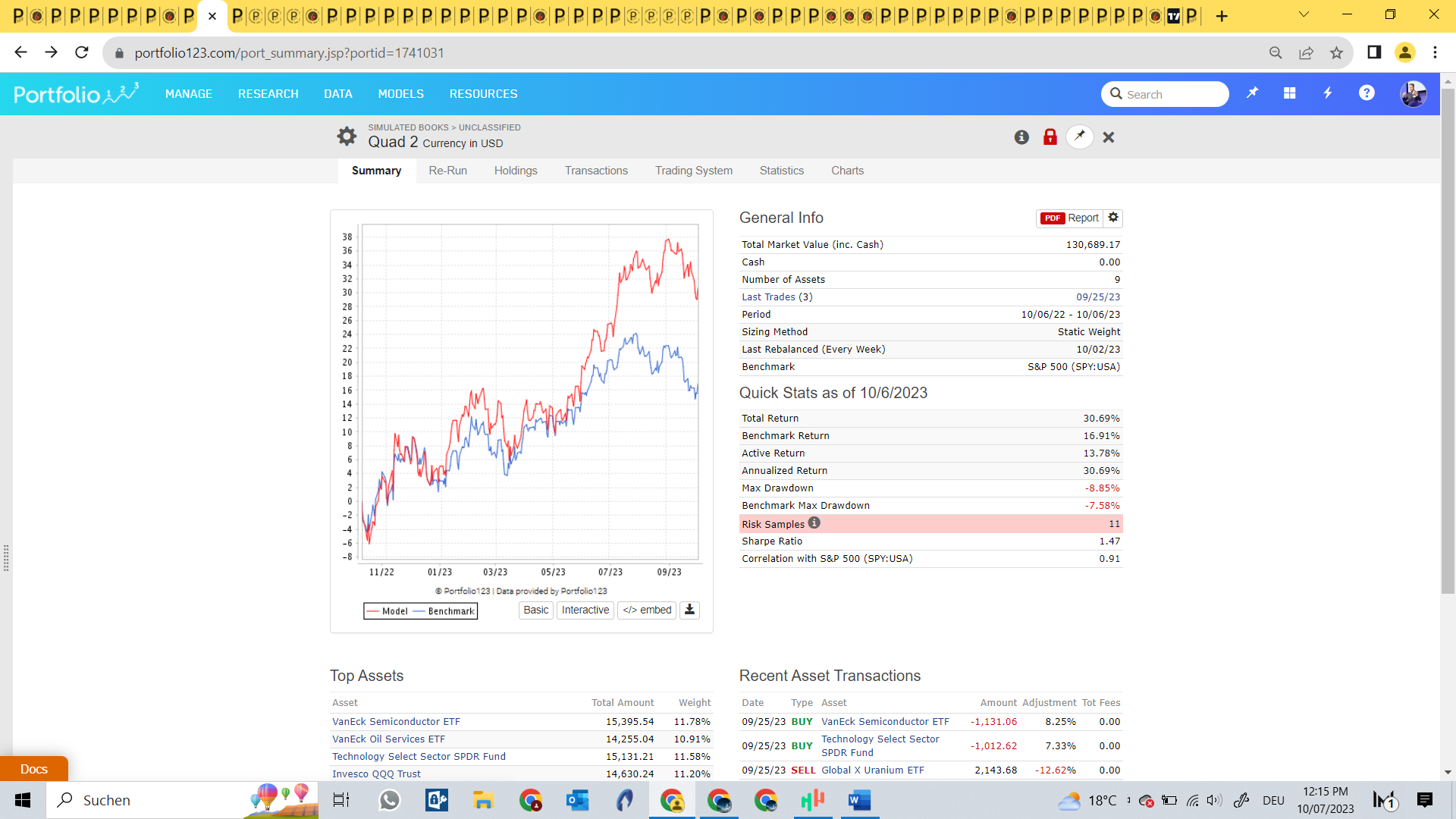1456x819 pixels.
Task: Switch to the Statistics tab
Action: point(781,171)
